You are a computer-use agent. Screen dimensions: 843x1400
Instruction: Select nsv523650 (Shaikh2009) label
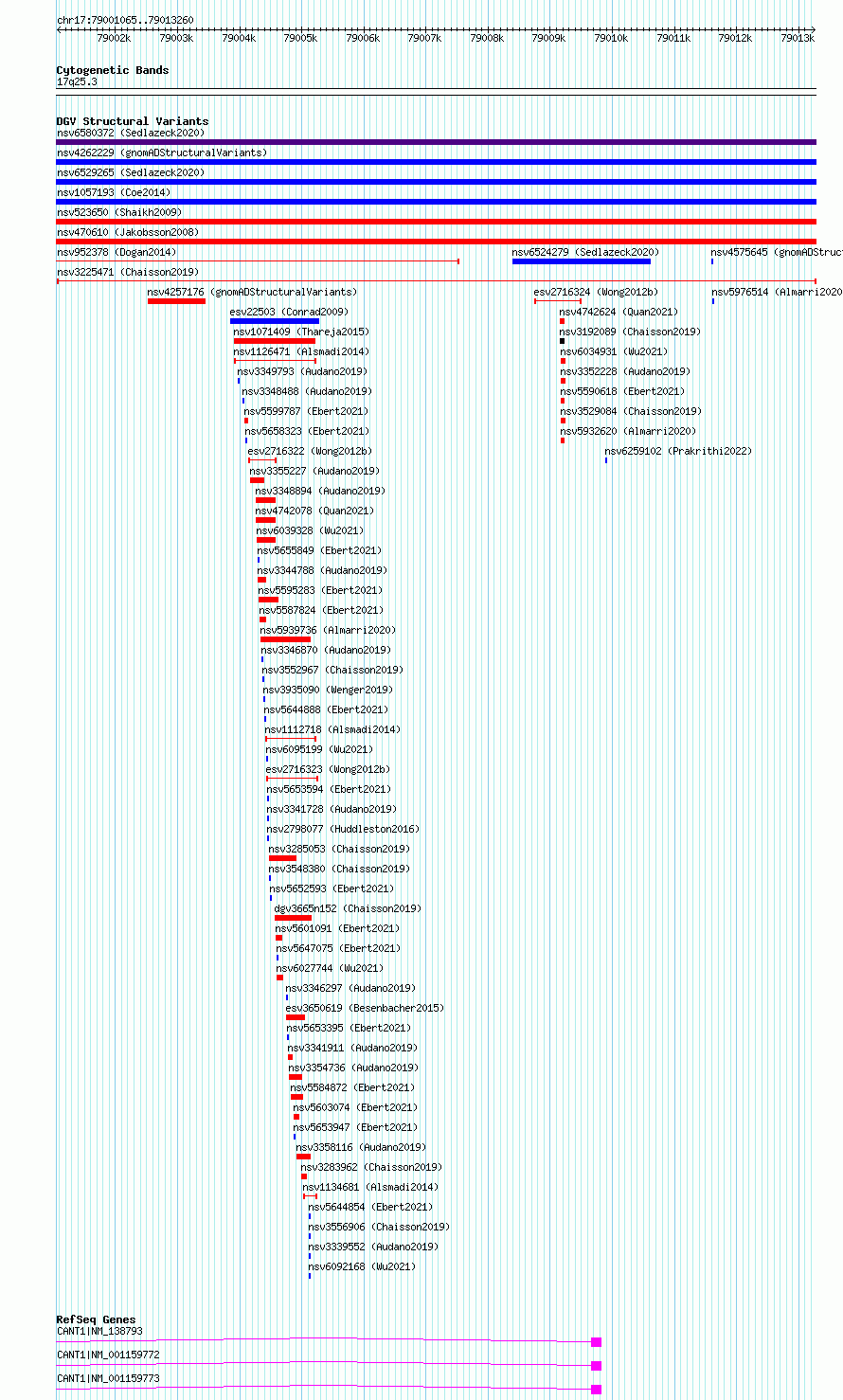(x=119, y=212)
